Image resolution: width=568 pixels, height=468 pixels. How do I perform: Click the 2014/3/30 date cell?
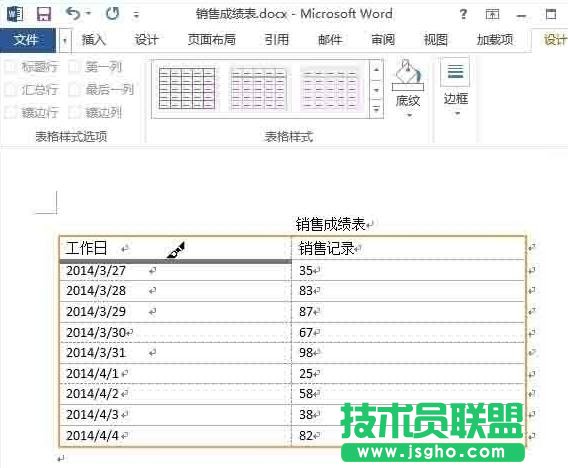point(175,333)
